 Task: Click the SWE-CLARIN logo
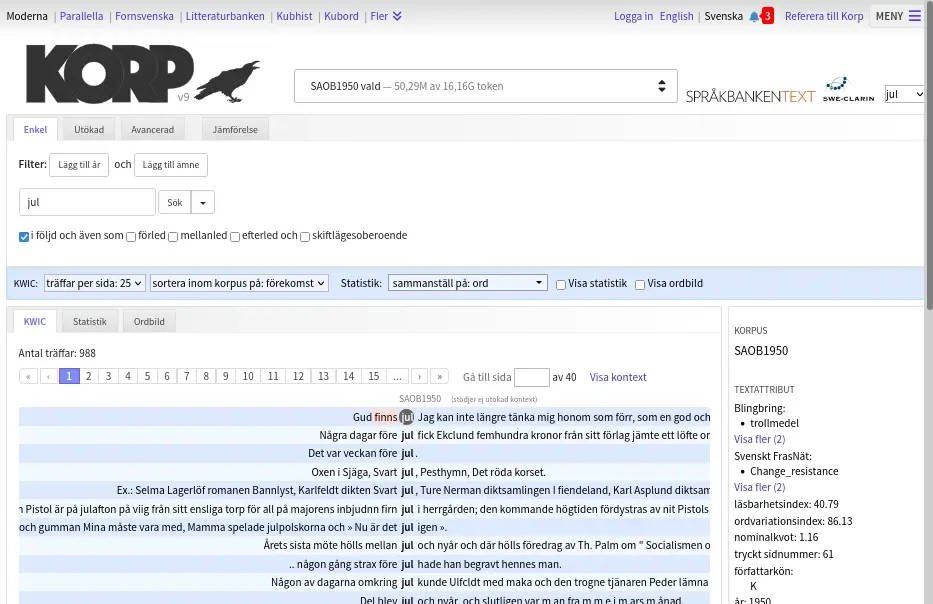(848, 88)
